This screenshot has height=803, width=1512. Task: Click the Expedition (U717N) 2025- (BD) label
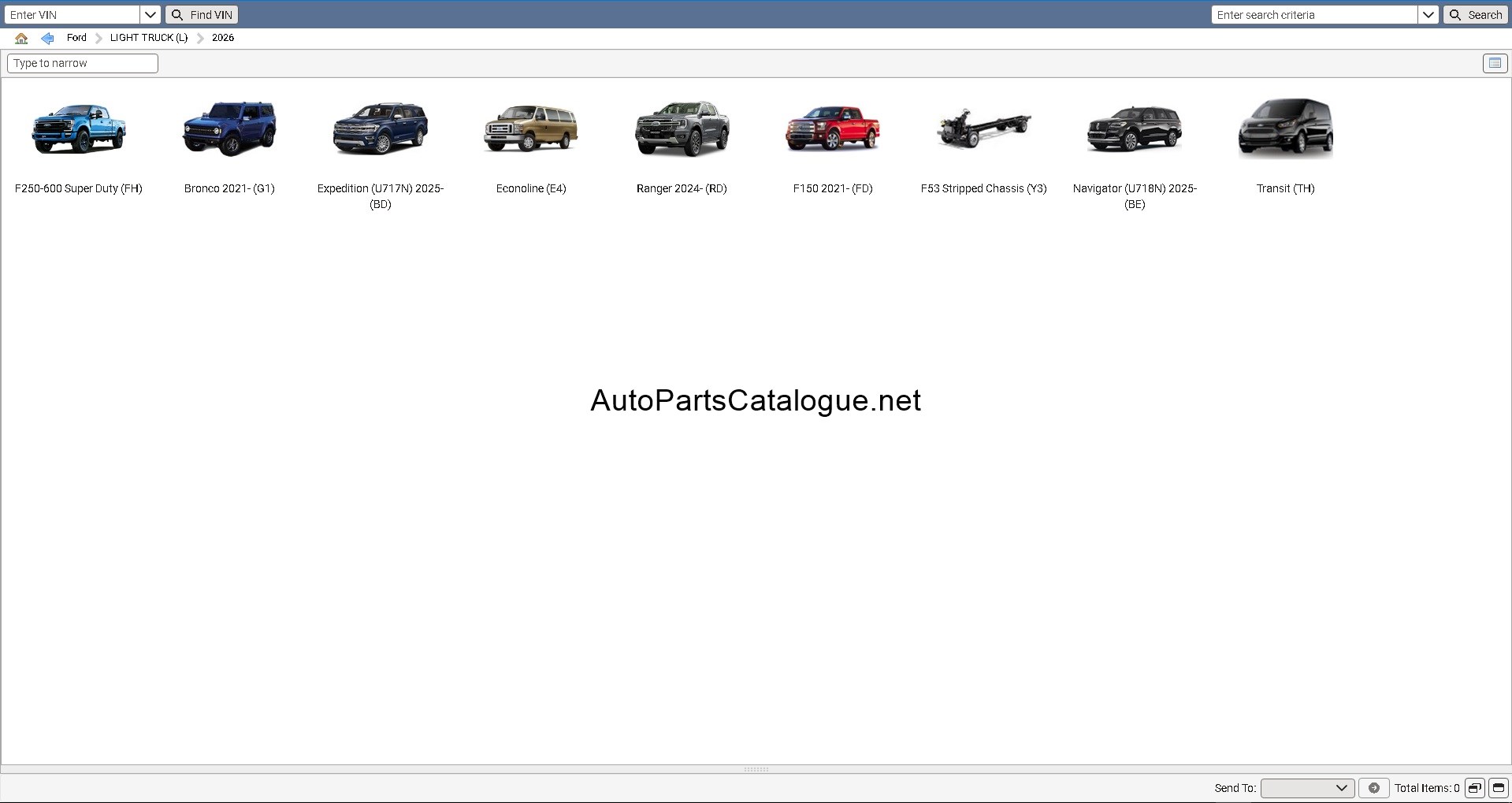pyautogui.click(x=381, y=196)
